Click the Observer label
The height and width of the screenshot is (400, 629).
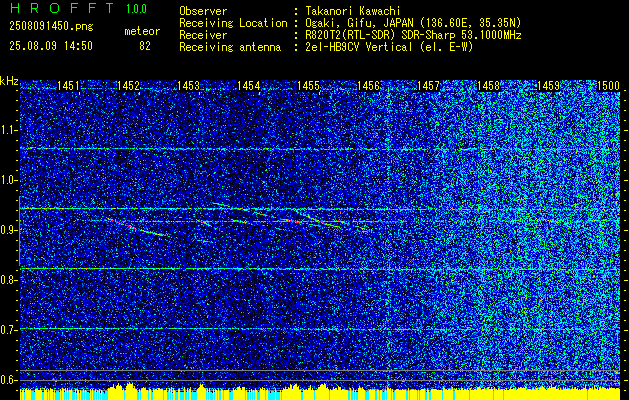pyautogui.click(x=203, y=11)
